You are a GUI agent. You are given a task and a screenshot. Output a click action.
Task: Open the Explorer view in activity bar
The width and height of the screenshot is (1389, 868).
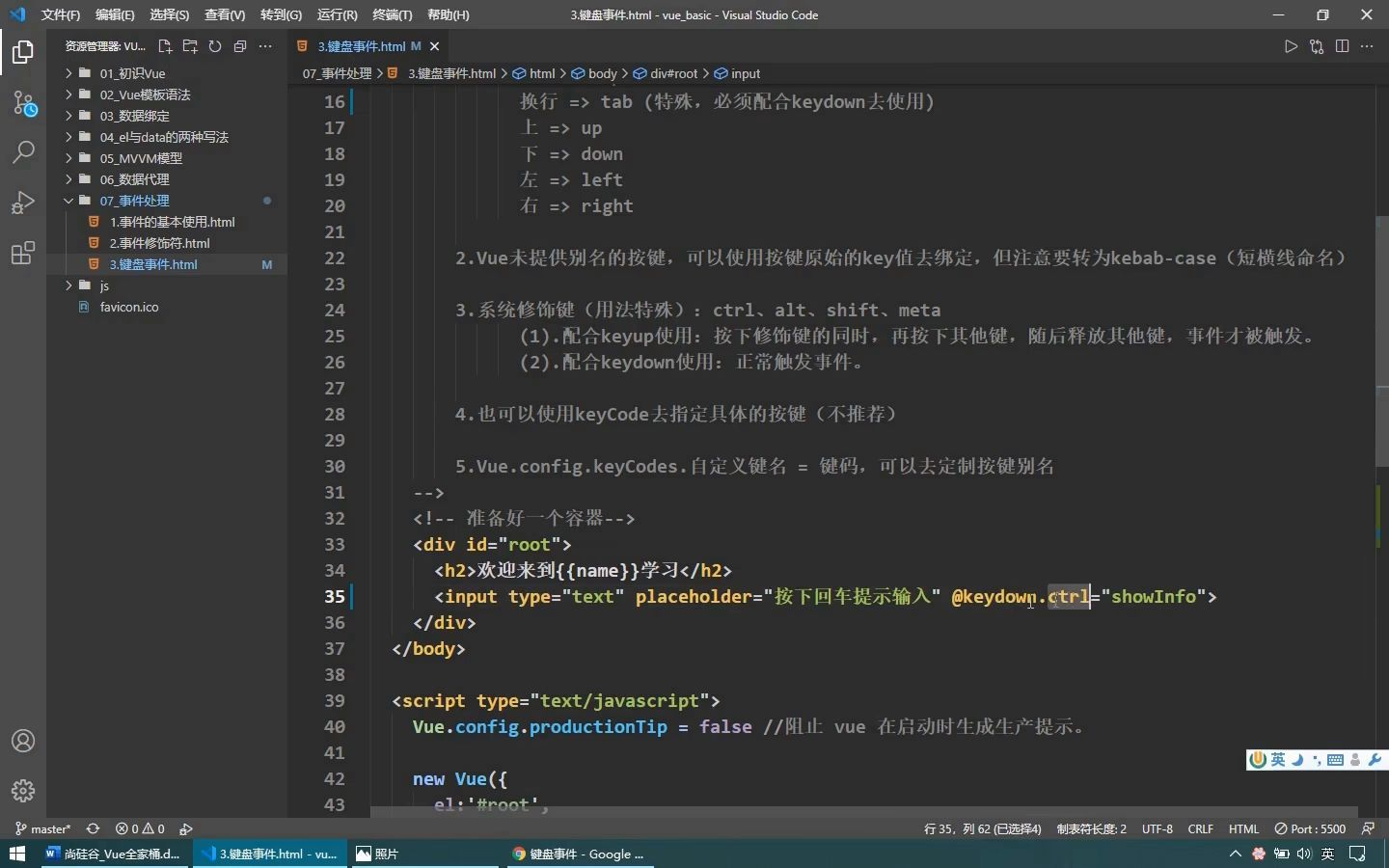coord(23,52)
